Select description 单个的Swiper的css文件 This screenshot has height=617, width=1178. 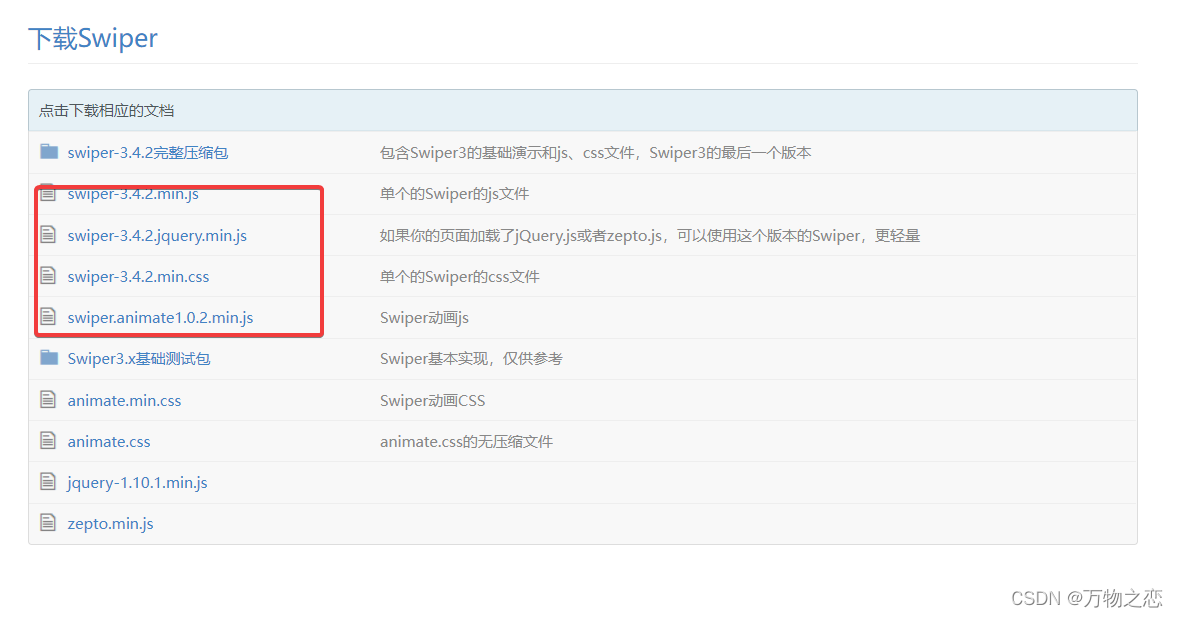click(460, 277)
